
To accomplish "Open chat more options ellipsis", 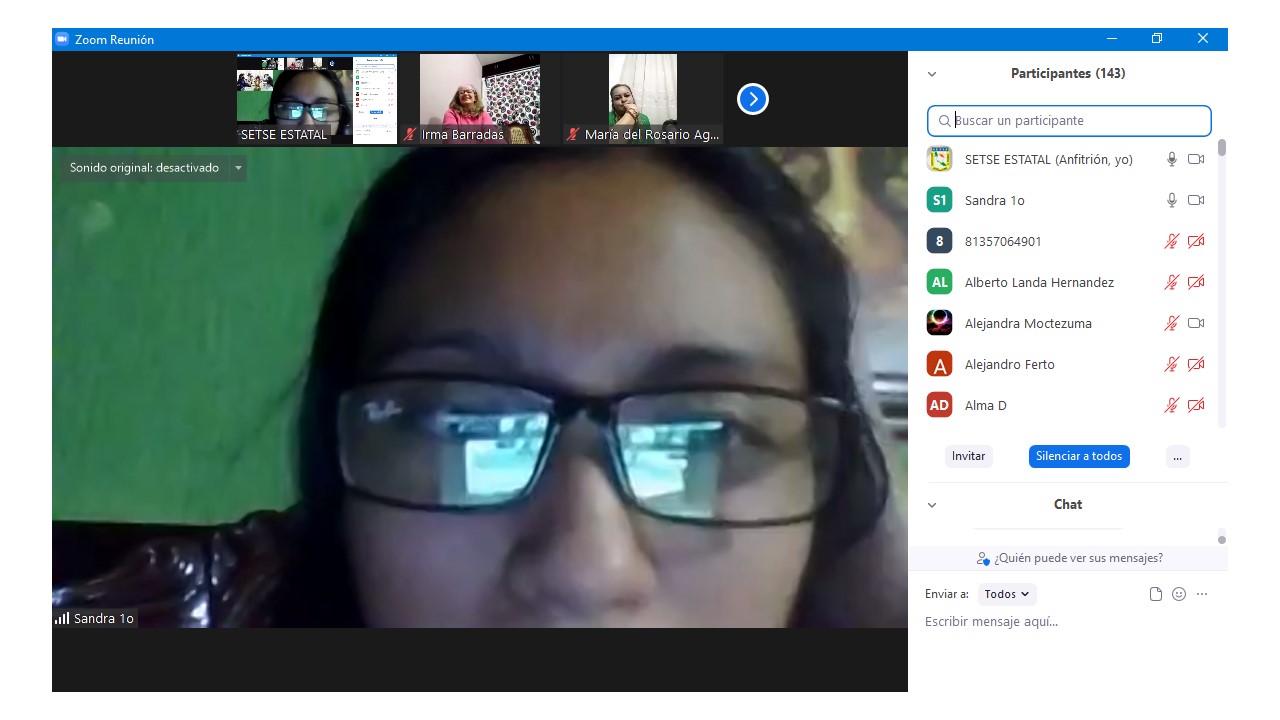I will click(1202, 594).
